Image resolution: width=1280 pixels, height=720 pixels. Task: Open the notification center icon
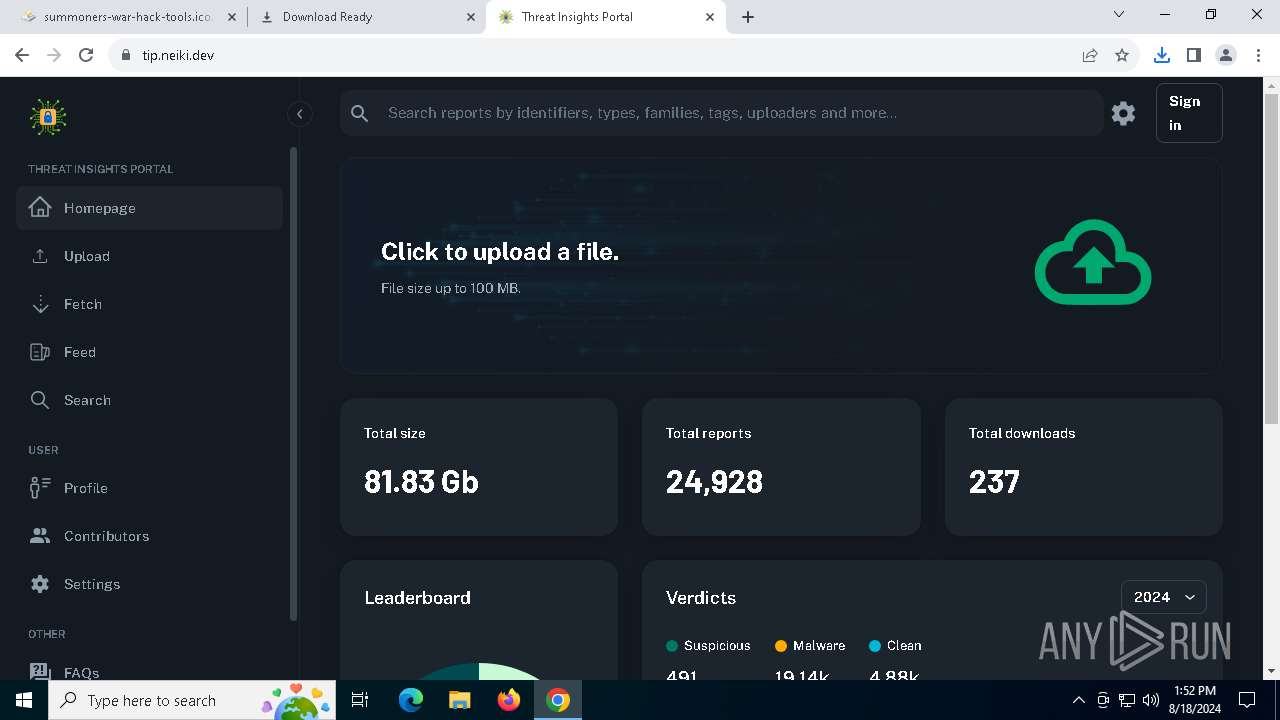(x=1247, y=700)
